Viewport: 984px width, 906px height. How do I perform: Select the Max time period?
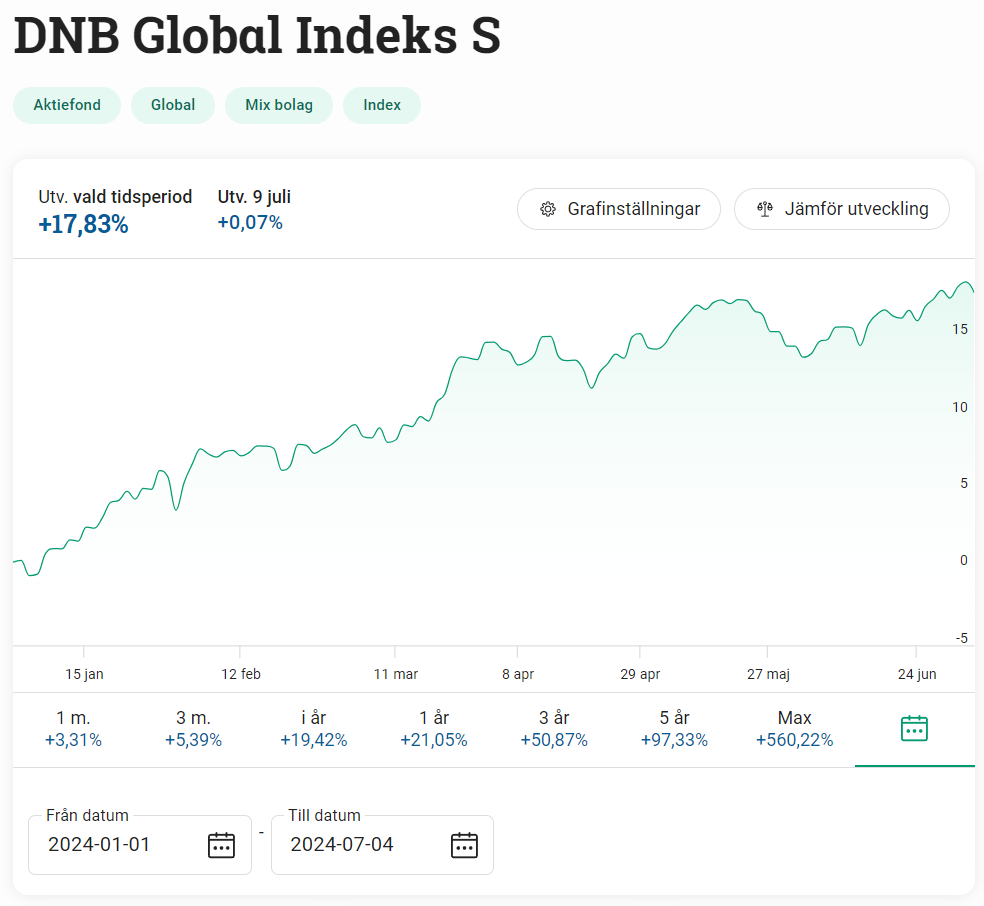794,729
